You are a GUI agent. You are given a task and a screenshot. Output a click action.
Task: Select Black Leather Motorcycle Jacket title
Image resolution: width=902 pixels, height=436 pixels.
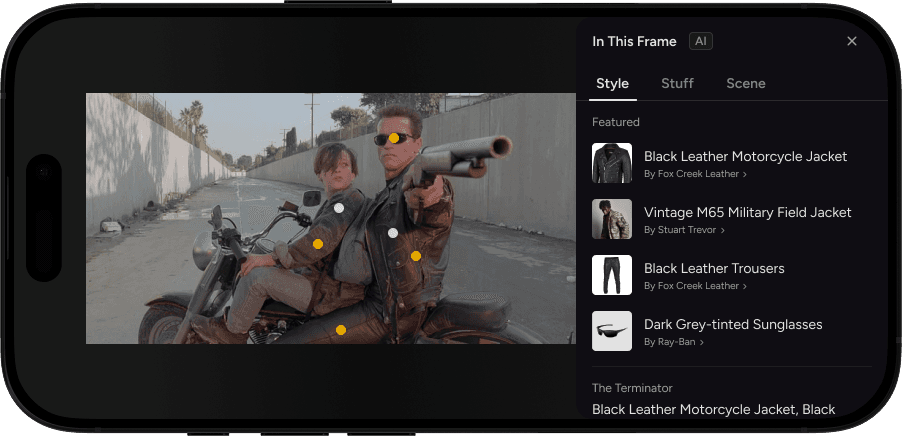745,156
